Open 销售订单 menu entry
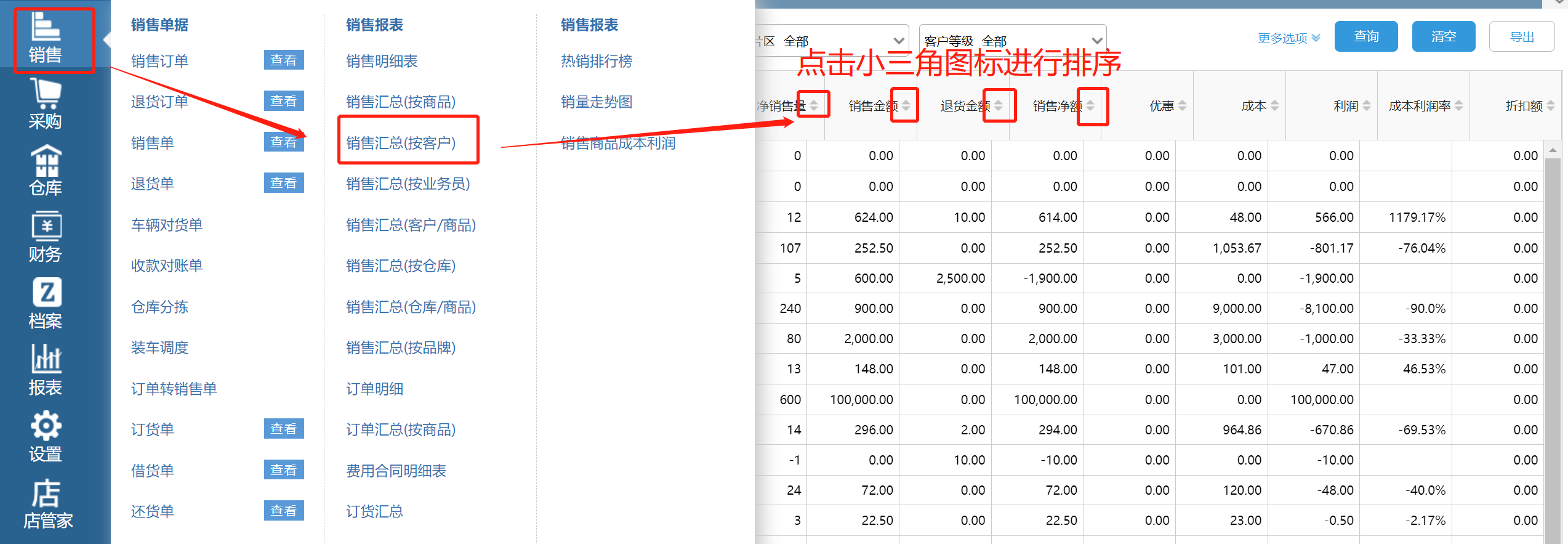1568x544 pixels. pyautogui.click(x=159, y=61)
